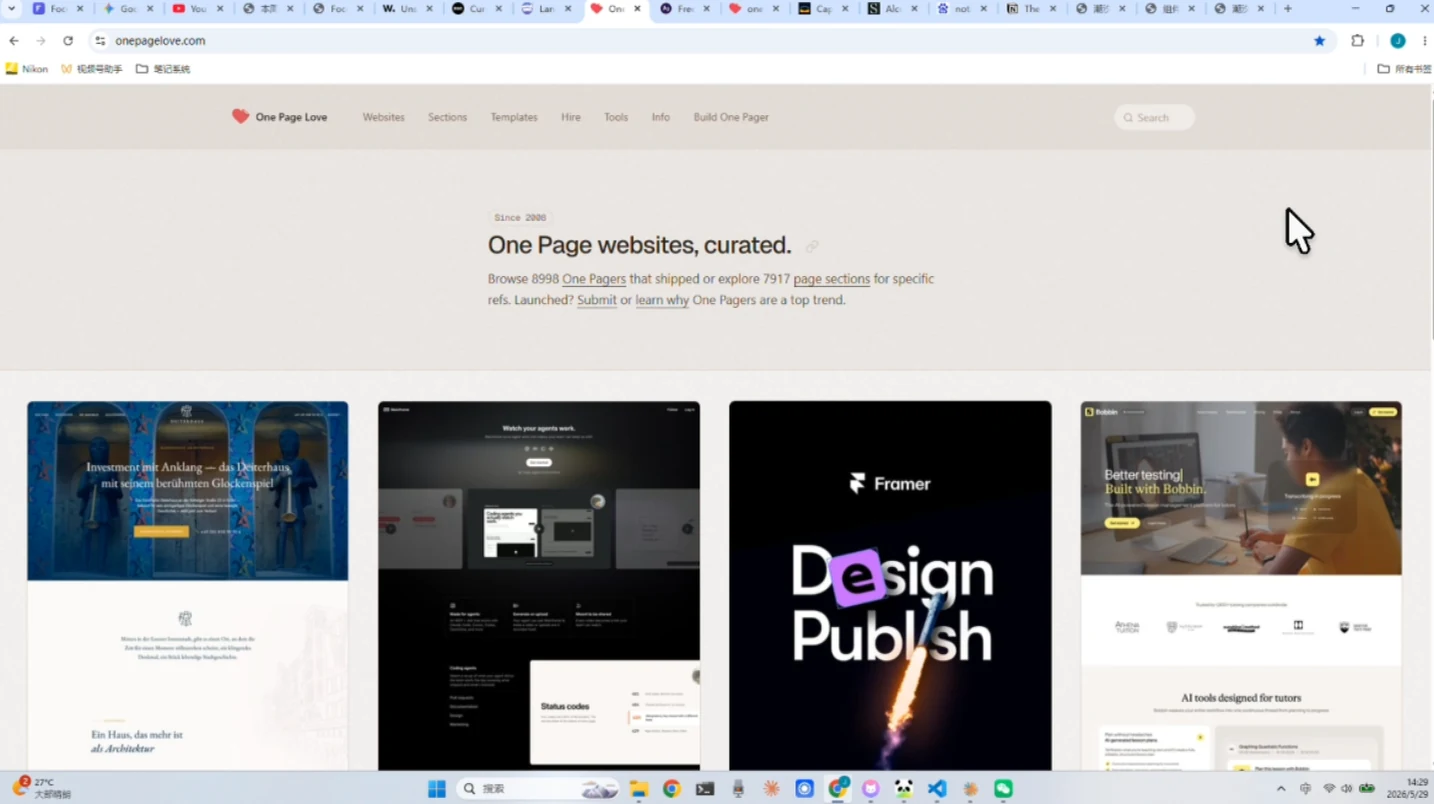
Task: Open the 视频号助手 bookmark
Action: (92, 69)
